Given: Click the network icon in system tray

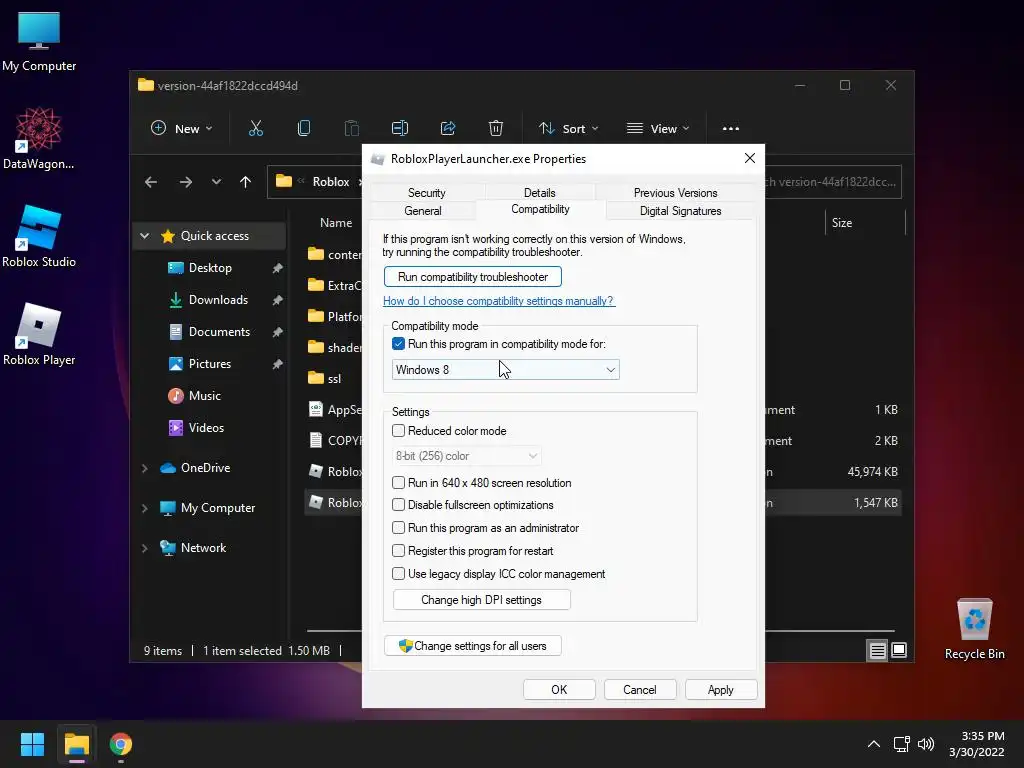Looking at the screenshot, I should 902,744.
